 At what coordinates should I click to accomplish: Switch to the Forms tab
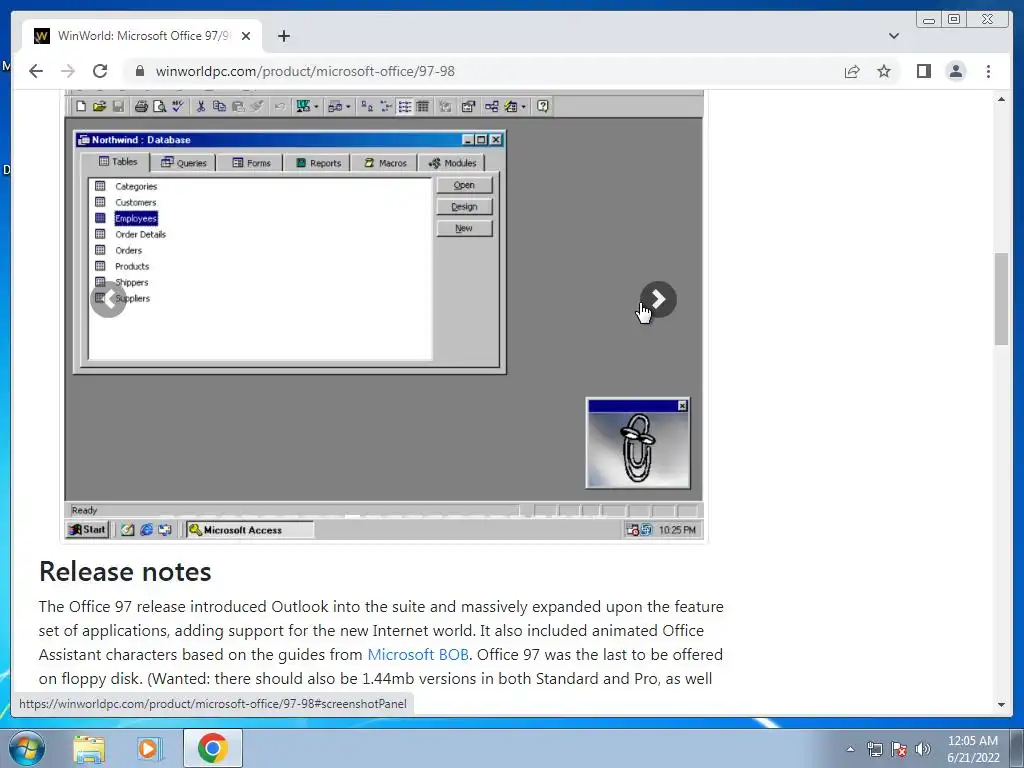pyautogui.click(x=251, y=163)
